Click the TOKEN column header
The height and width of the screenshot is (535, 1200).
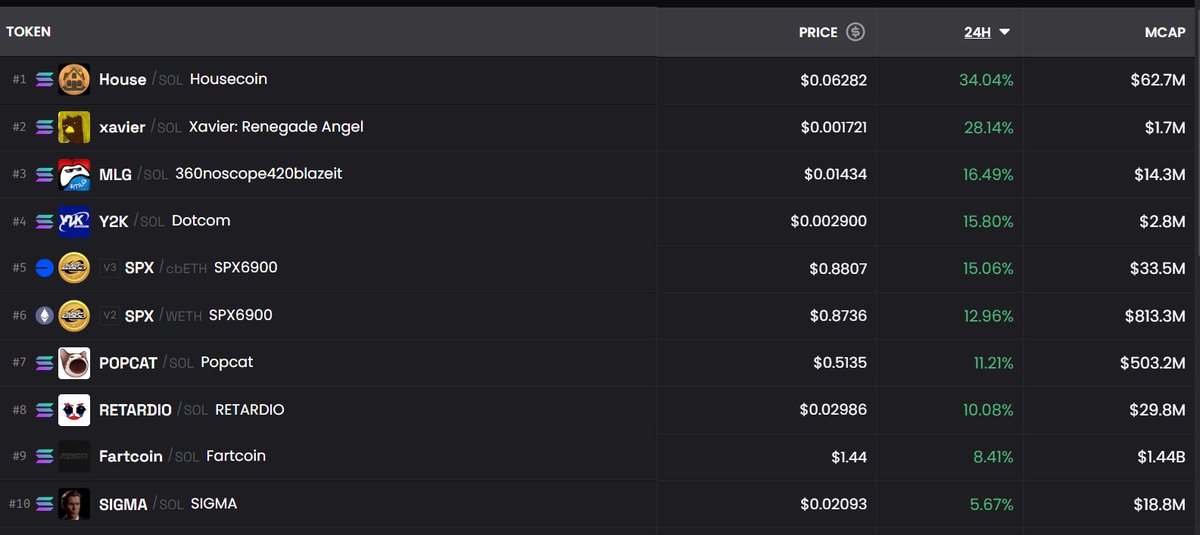28,32
